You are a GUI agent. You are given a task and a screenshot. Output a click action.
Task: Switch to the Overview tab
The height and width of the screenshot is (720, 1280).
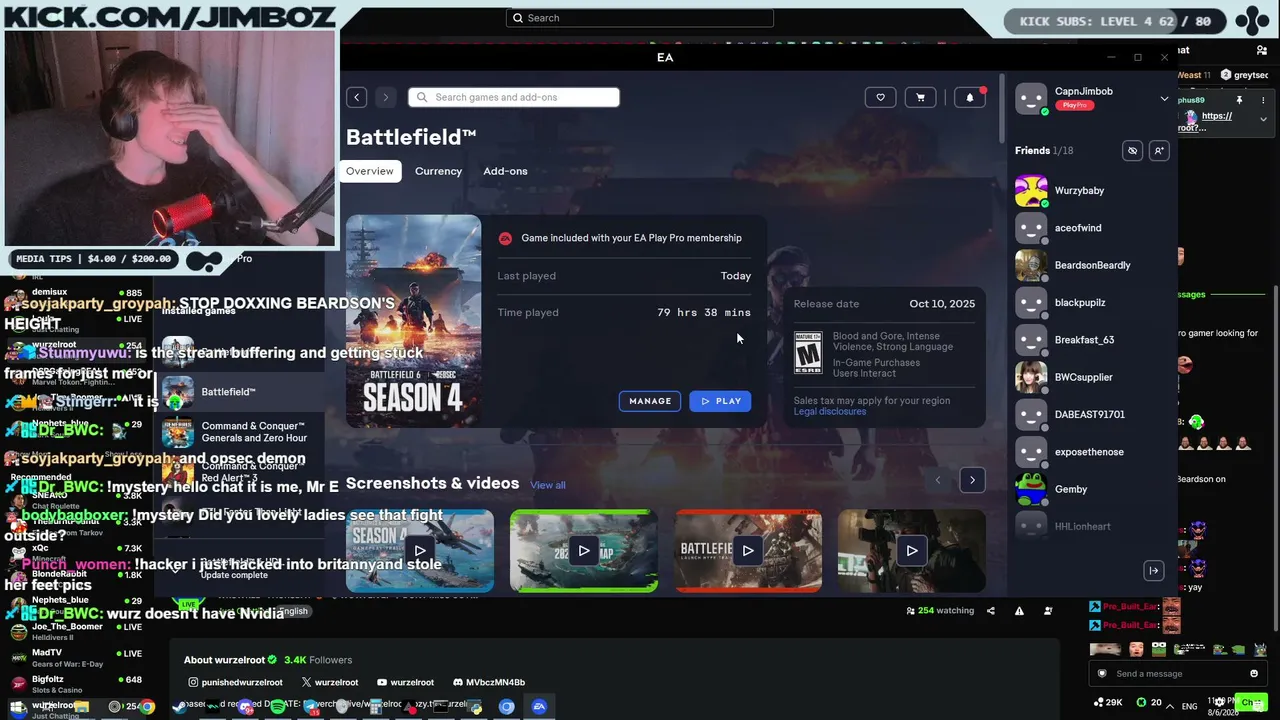[x=370, y=171]
